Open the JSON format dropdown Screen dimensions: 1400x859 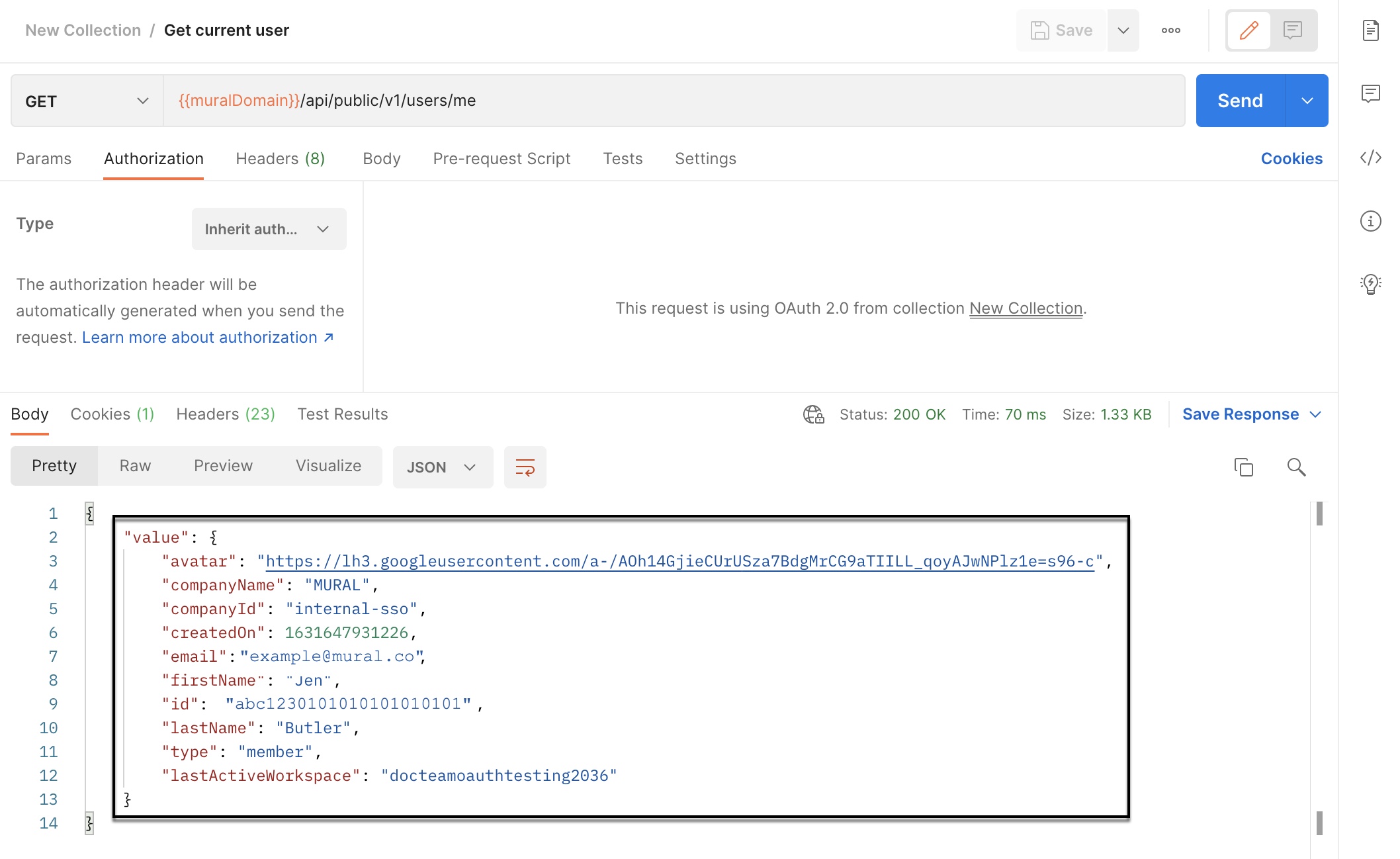(442, 467)
